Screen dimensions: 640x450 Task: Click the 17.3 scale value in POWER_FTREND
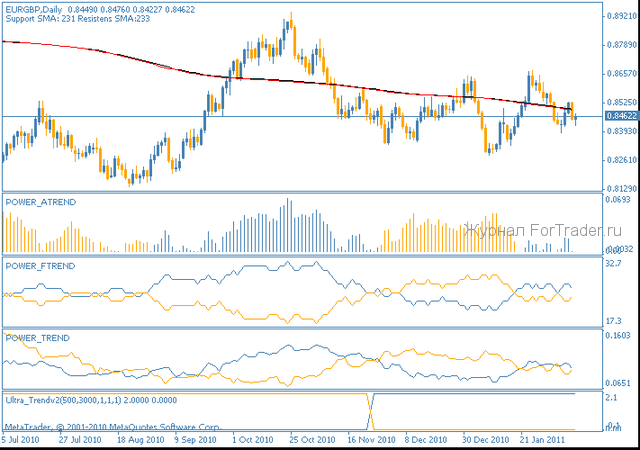point(613,321)
